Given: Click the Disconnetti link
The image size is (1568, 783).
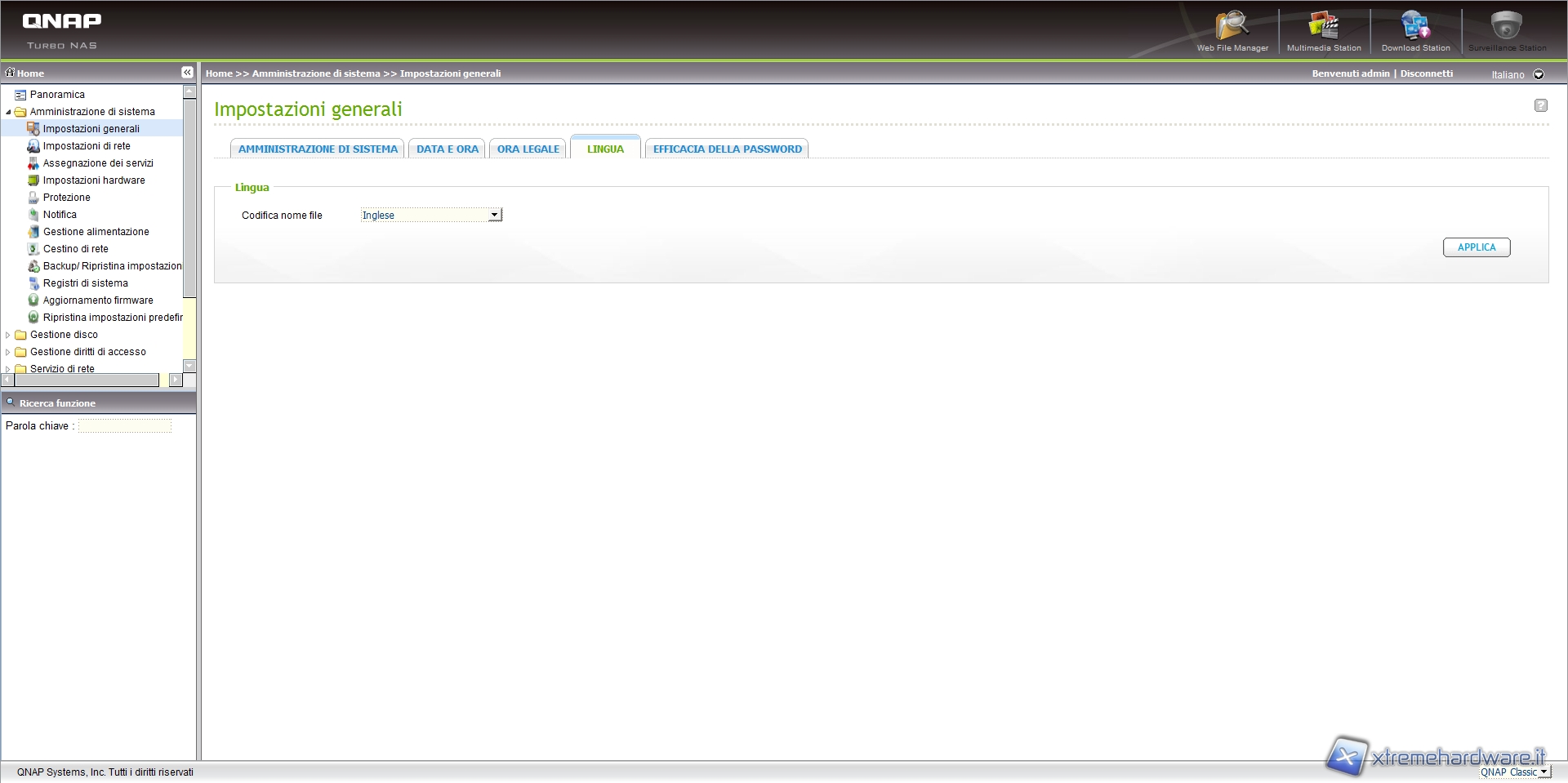Looking at the screenshot, I should click(1426, 73).
